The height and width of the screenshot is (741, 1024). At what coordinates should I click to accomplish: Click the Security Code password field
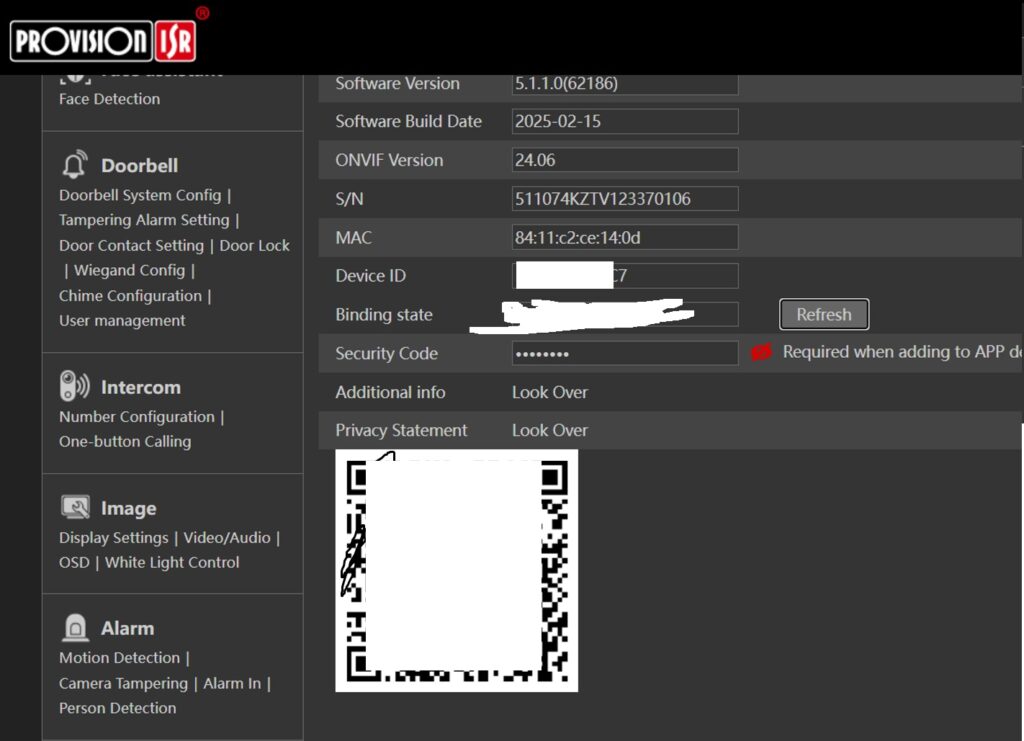click(x=624, y=353)
